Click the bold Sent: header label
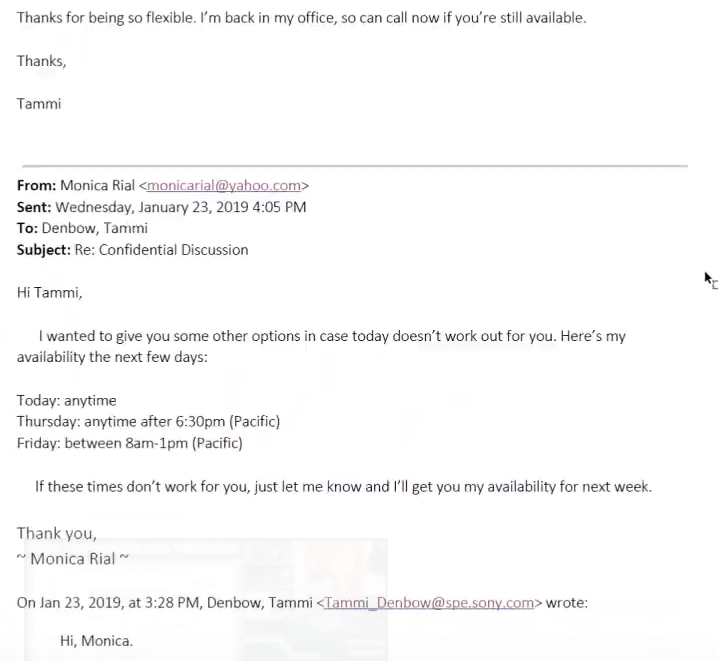Image resolution: width=718 pixels, height=661 pixels. coord(34,207)
